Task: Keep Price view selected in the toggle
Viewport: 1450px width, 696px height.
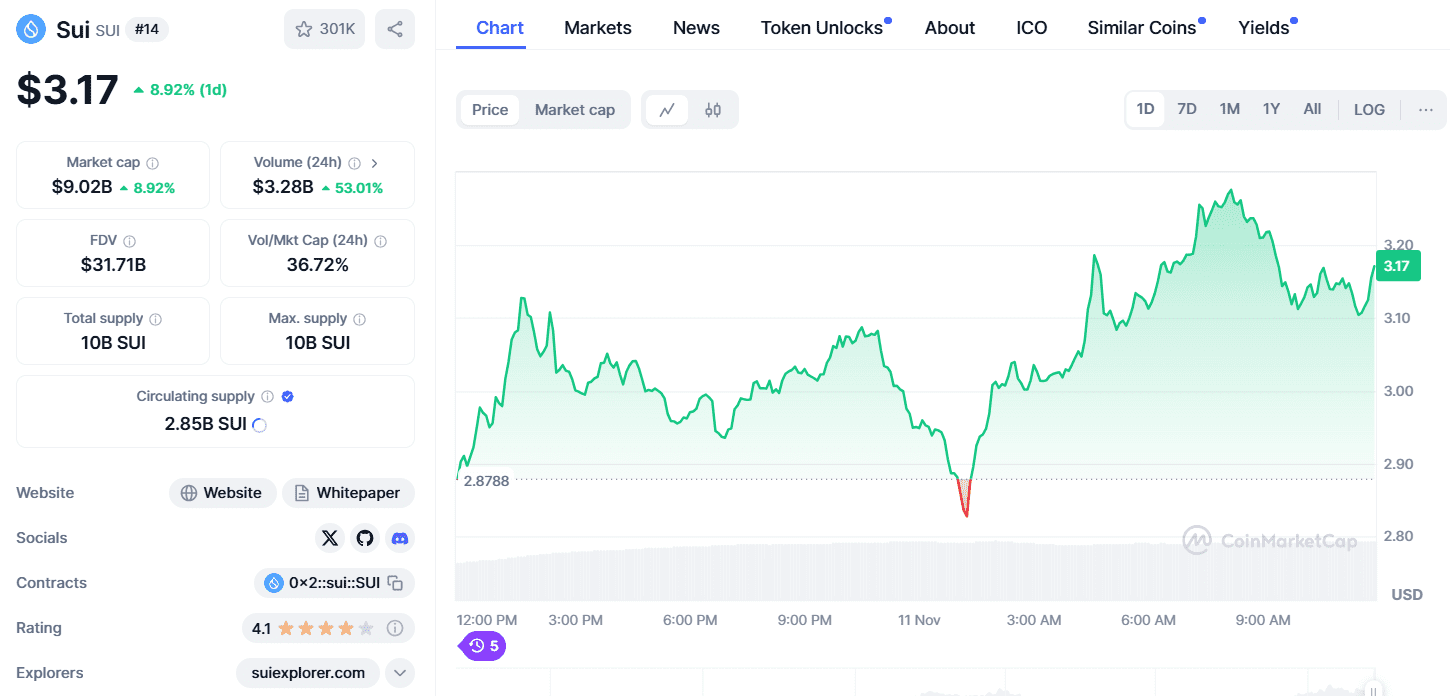Action: 490,109
